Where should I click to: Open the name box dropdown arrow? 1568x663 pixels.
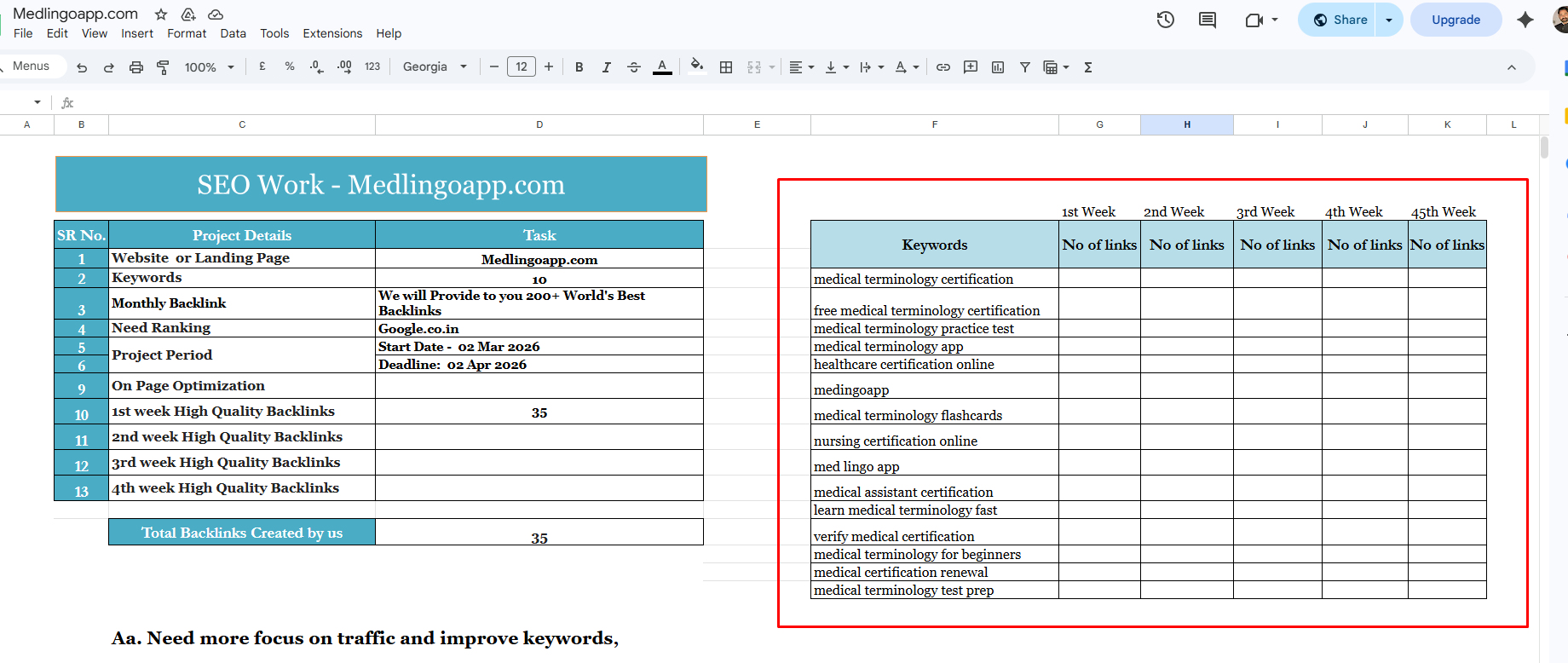pyautogui.click(x=37, y=102)
